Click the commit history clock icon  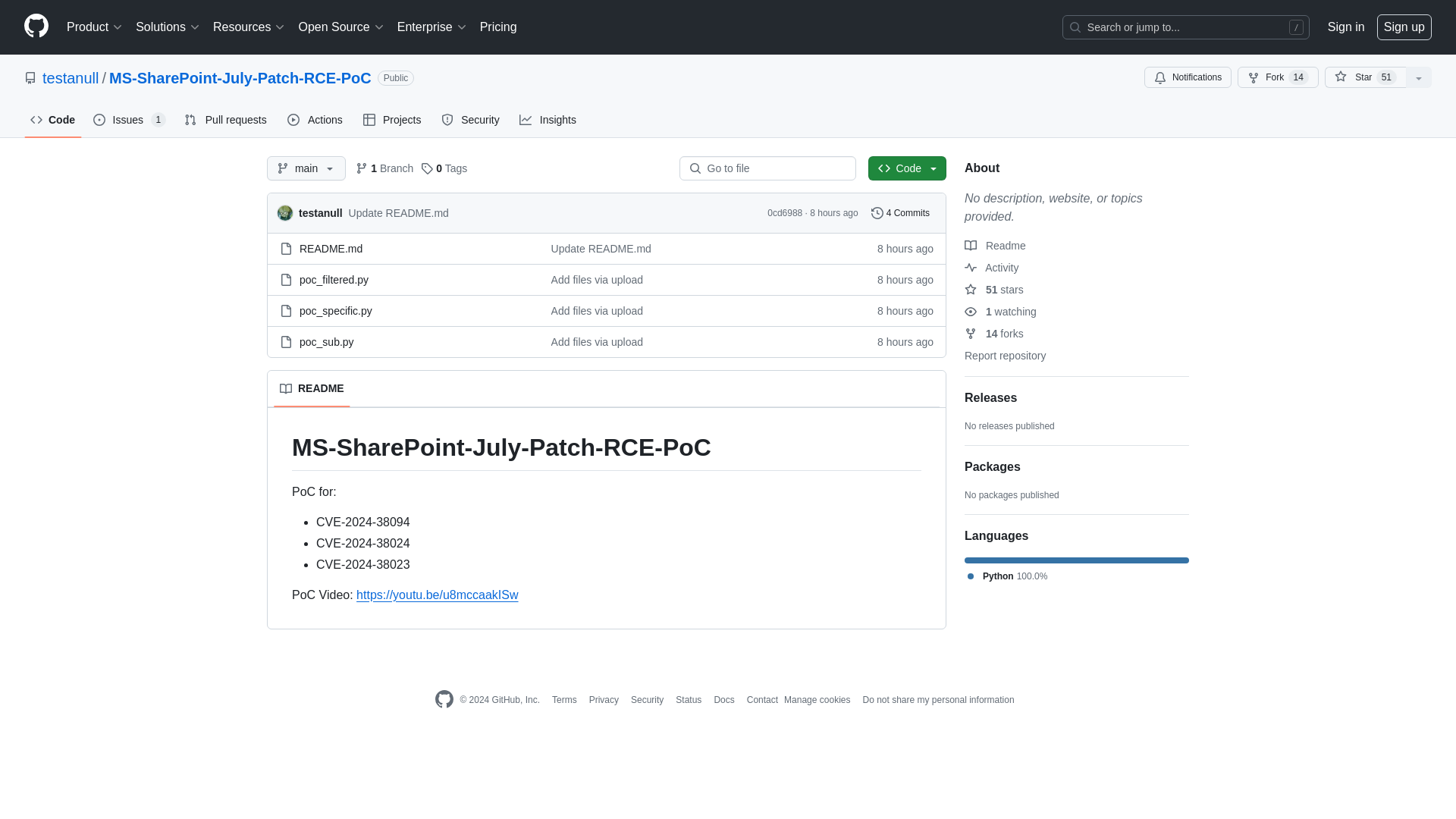[x=877, y=213]
